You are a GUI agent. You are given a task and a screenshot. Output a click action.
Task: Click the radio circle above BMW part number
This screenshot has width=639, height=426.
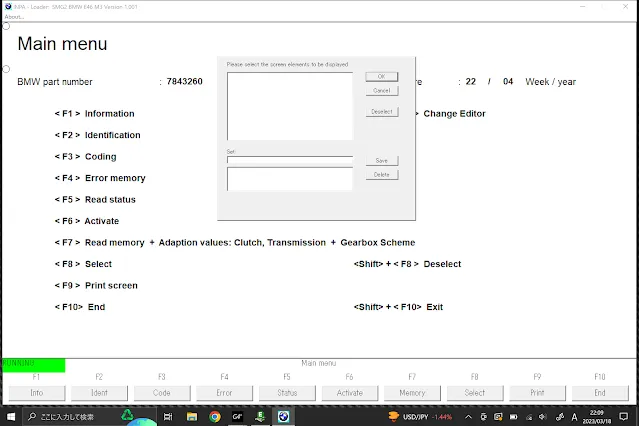(6, 69)
